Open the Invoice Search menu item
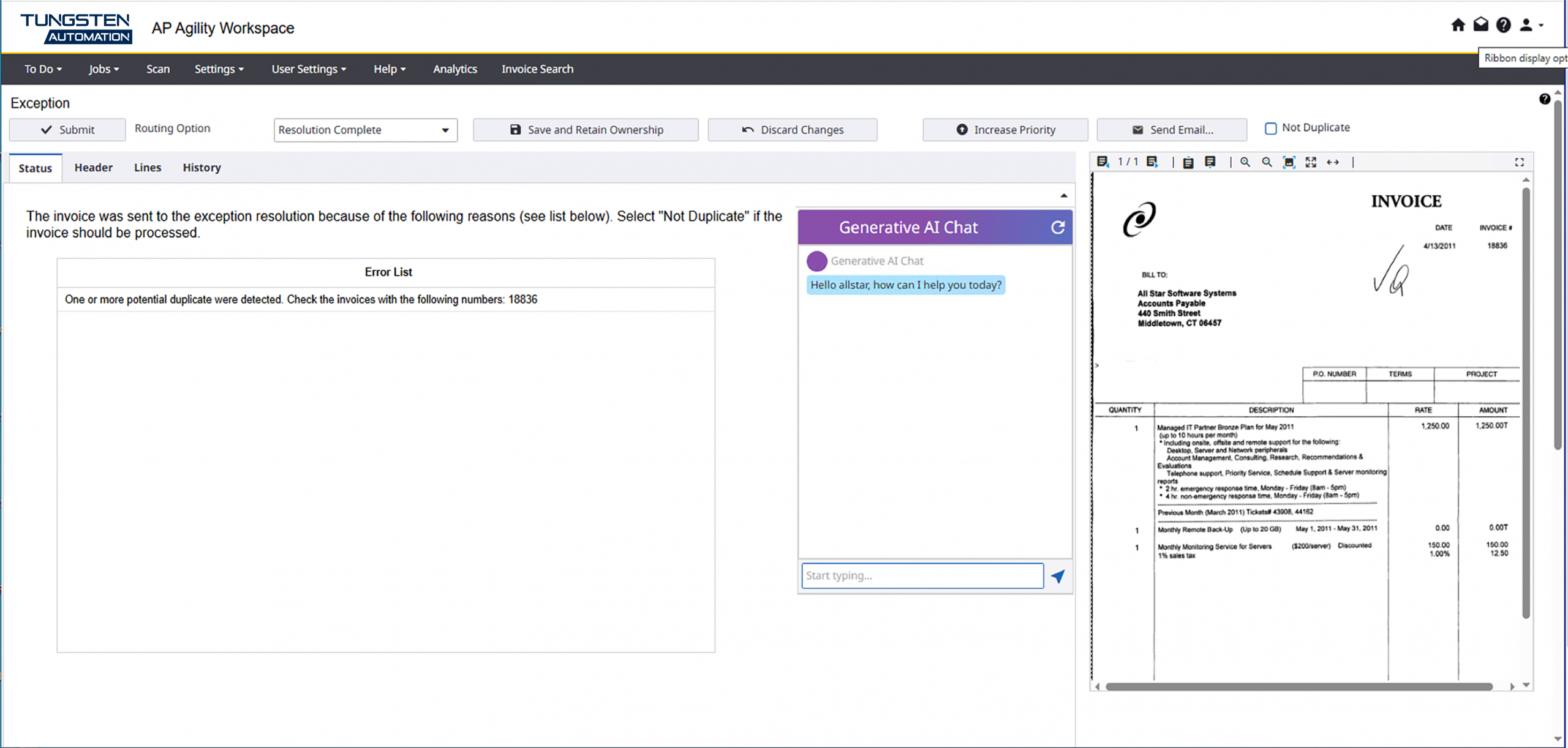 coord(537,69)
